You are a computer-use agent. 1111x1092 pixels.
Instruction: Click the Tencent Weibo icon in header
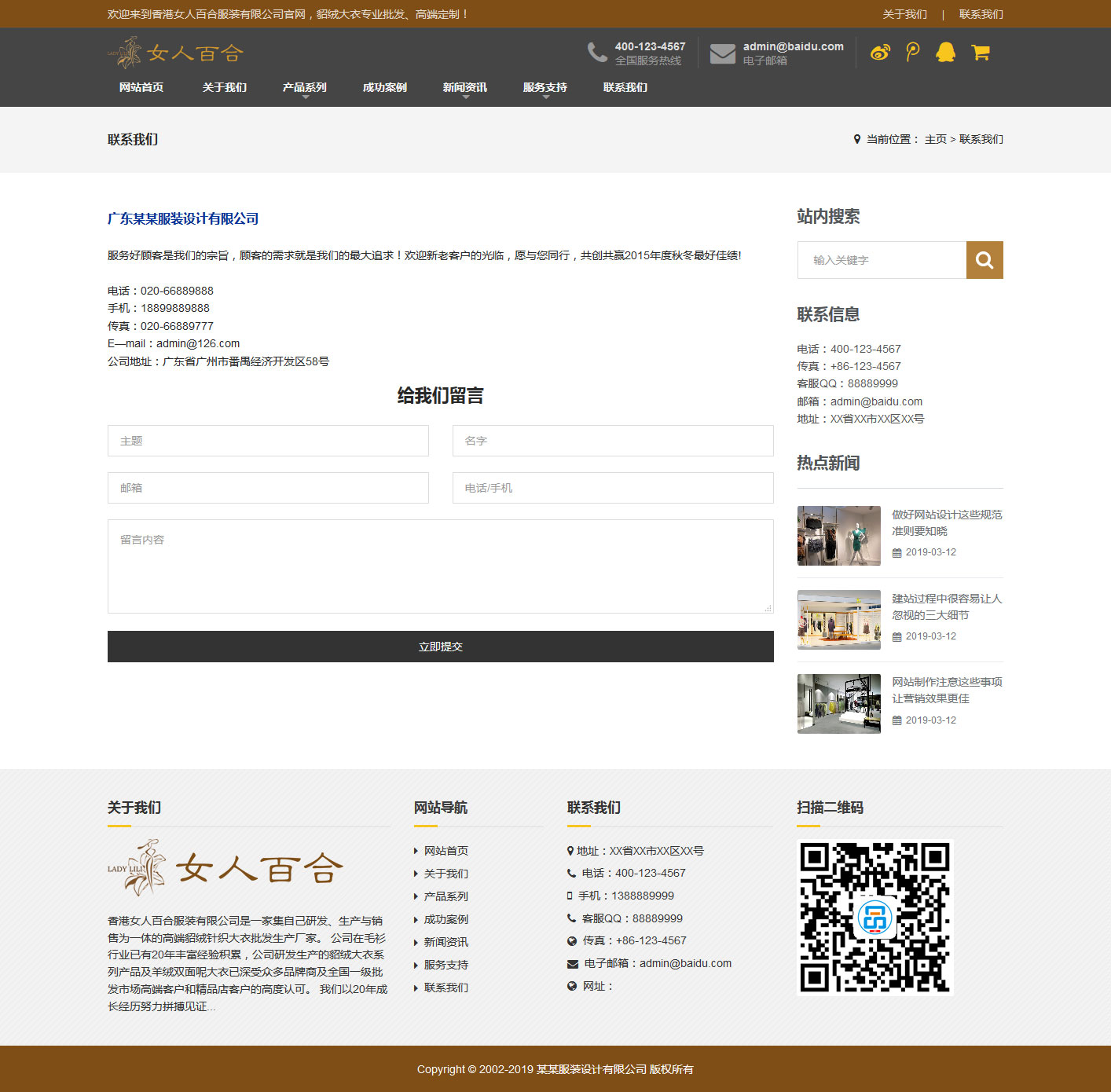coord(912,53)
